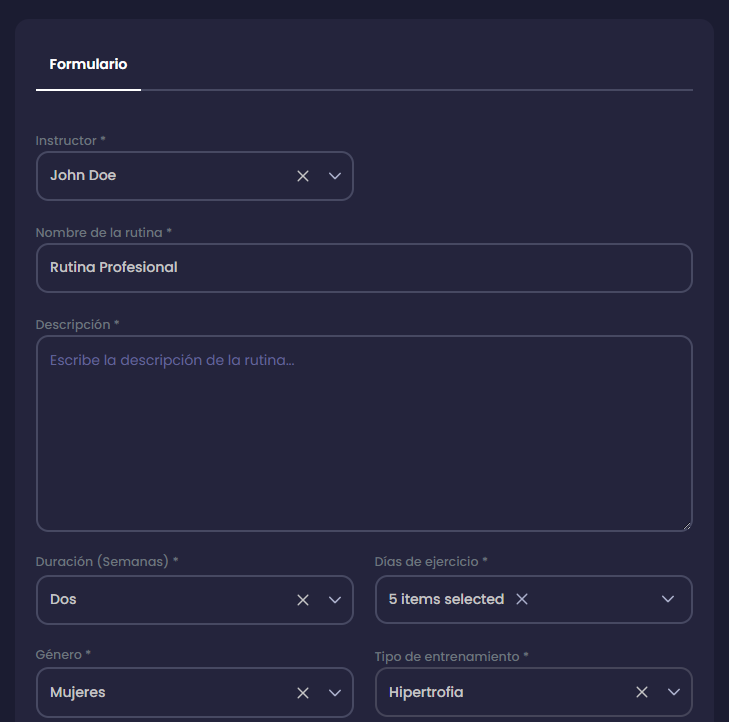Open the Duración (Semanas) dropdown chevron
The image size is (729, 722).
(x=335, y=600)
